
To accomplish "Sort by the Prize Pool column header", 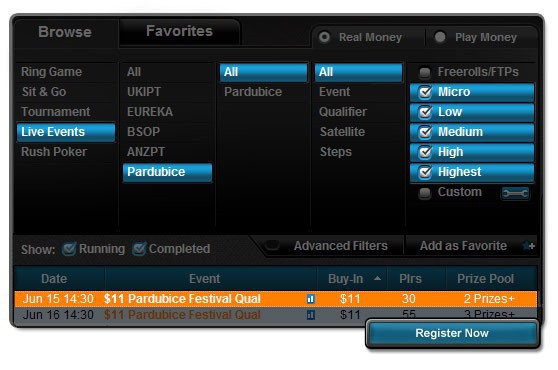I will click(x=491, y=279).
